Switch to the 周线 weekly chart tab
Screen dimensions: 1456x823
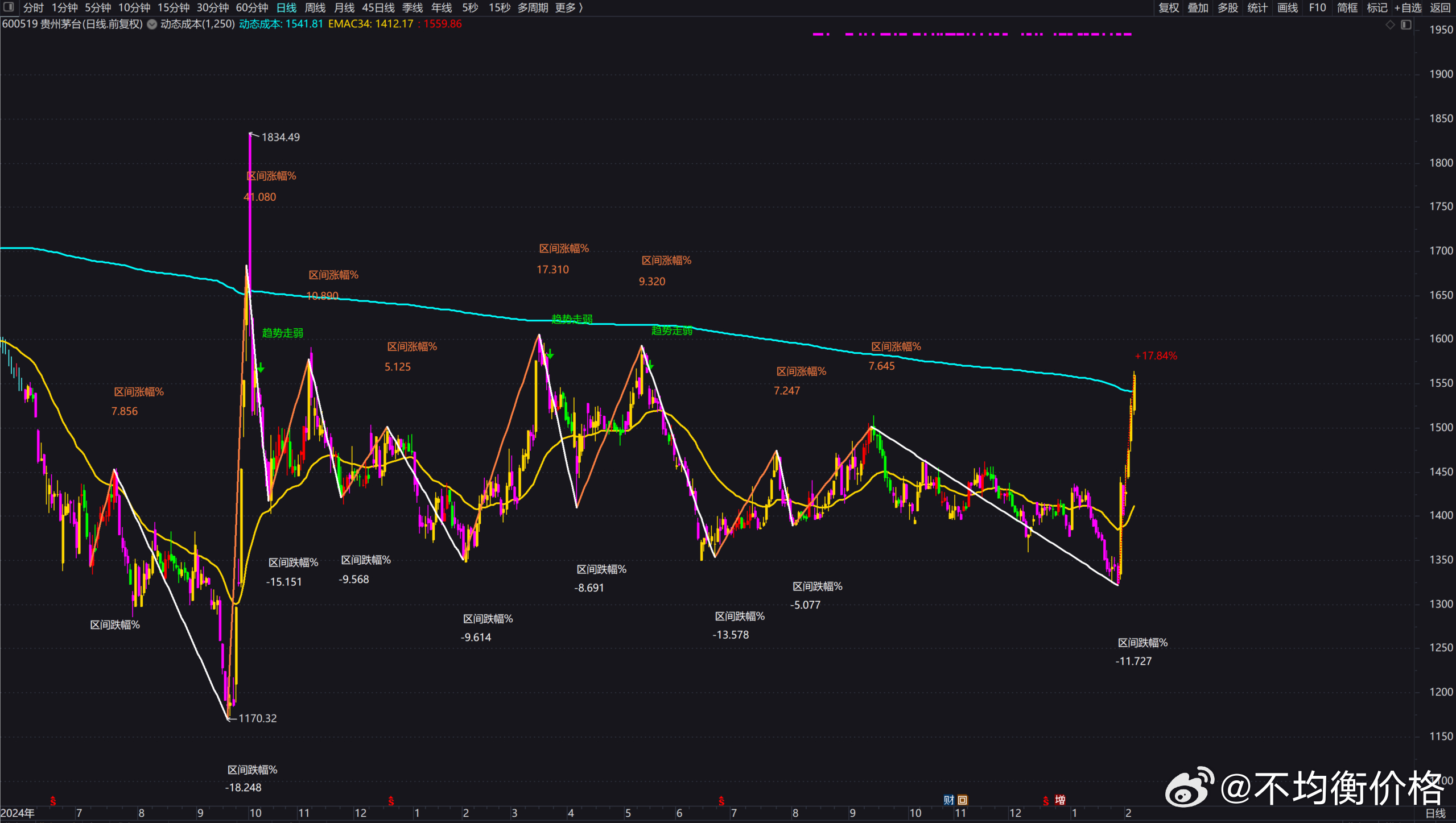coord(315,7)
